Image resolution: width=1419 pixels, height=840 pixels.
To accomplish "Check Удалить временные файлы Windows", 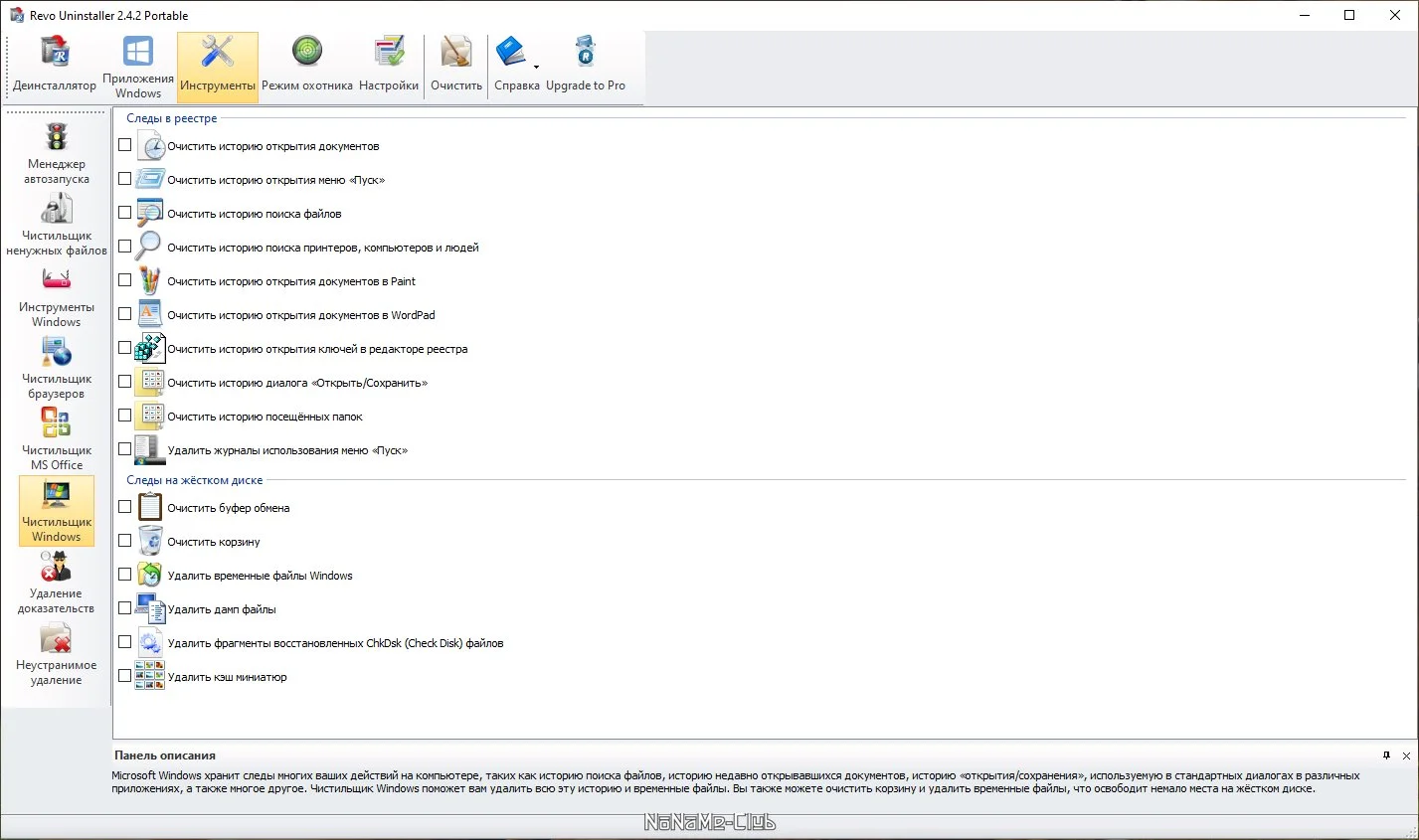I will (x=125, y=575).
